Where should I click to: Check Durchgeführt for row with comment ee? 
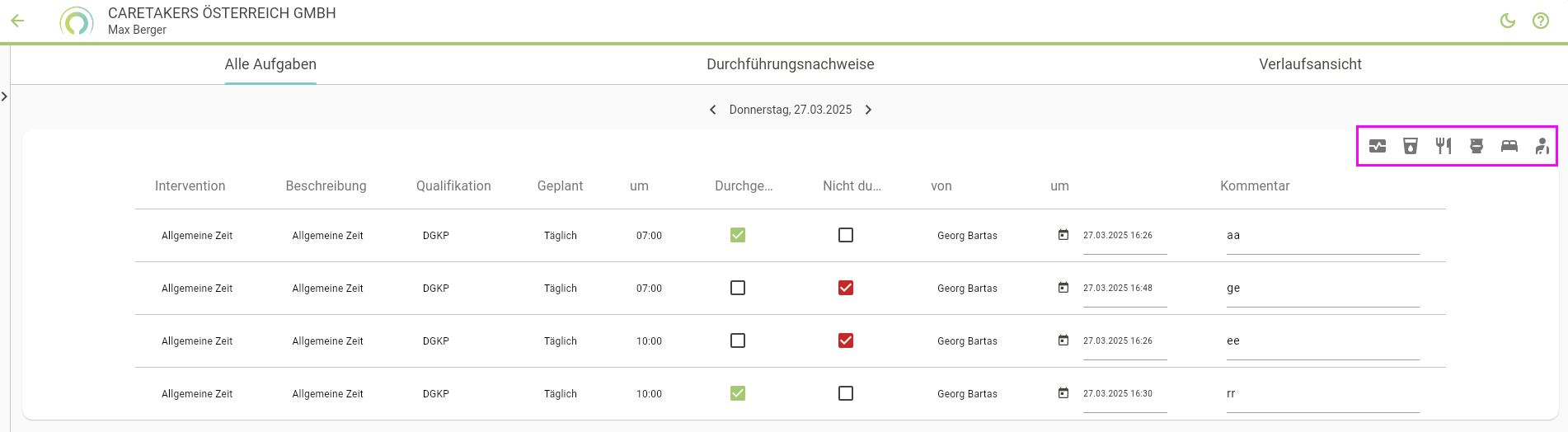738,340
